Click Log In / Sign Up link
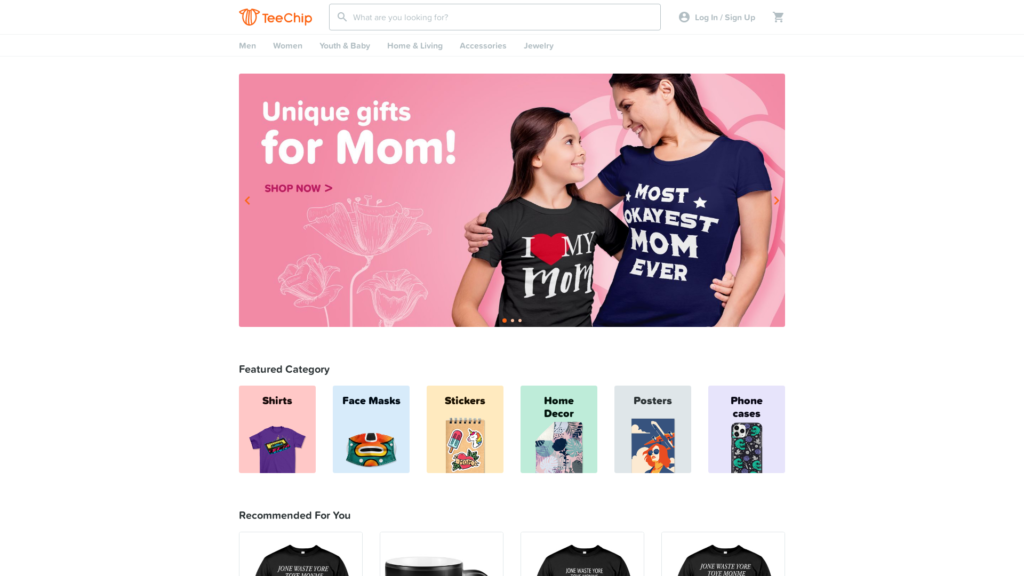This screenshot has height=576, width=1024. point(724,18)
